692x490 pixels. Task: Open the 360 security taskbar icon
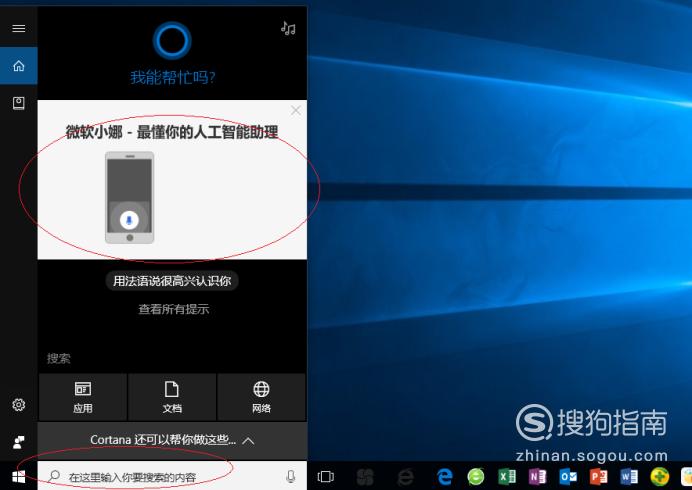[660, 477]
